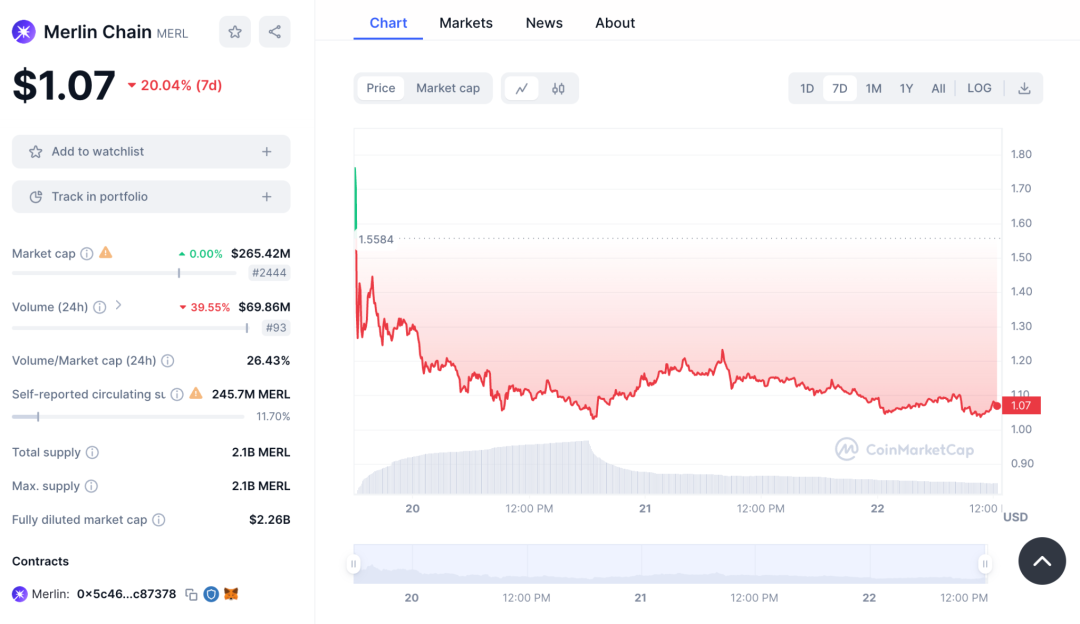Click the scroll-to-top arrow button
Image resolution: width=1080 pixels, height=624 pixels.
(1042, 561)
